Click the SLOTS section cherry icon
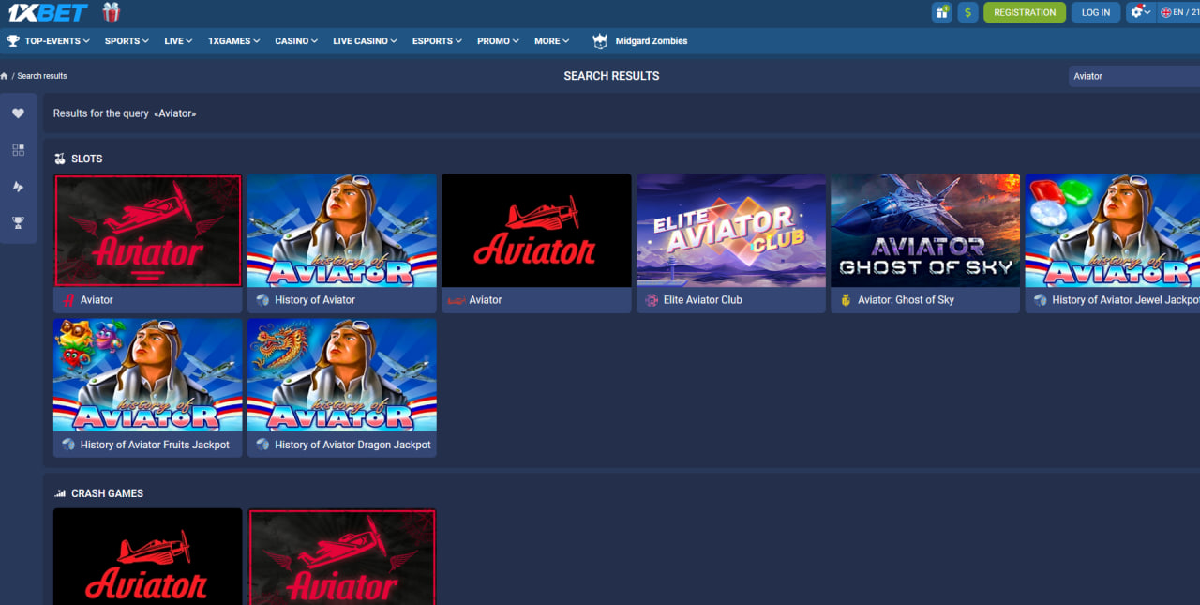This screenshot has width=1200, height=605. click(x=60, y=159)
